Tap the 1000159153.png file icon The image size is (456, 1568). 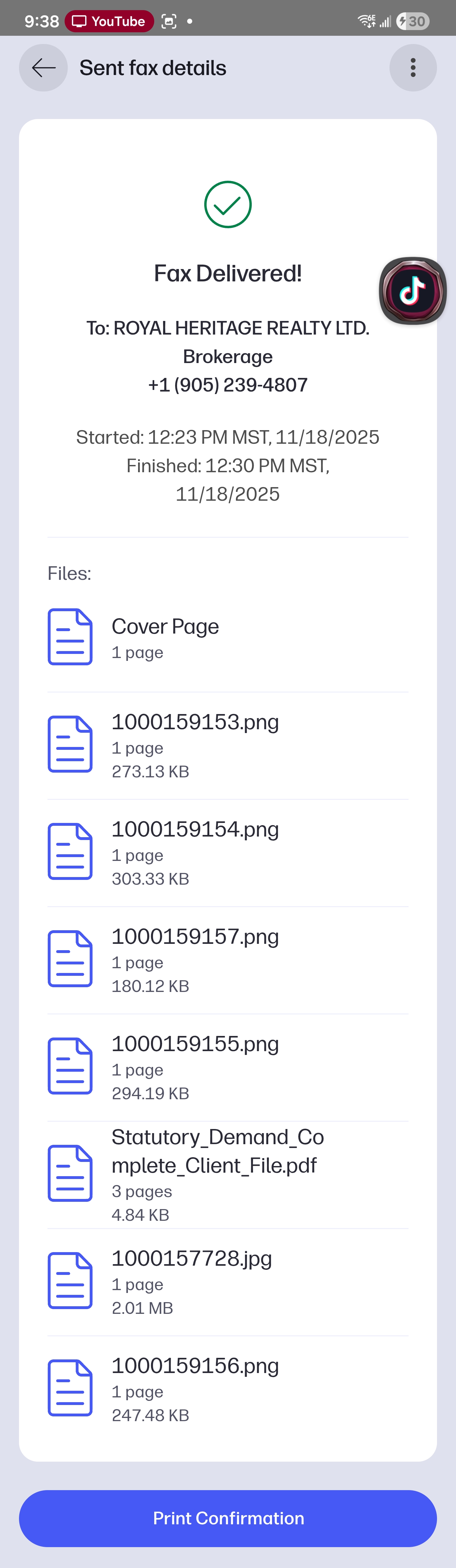click(x=70, y=744)
